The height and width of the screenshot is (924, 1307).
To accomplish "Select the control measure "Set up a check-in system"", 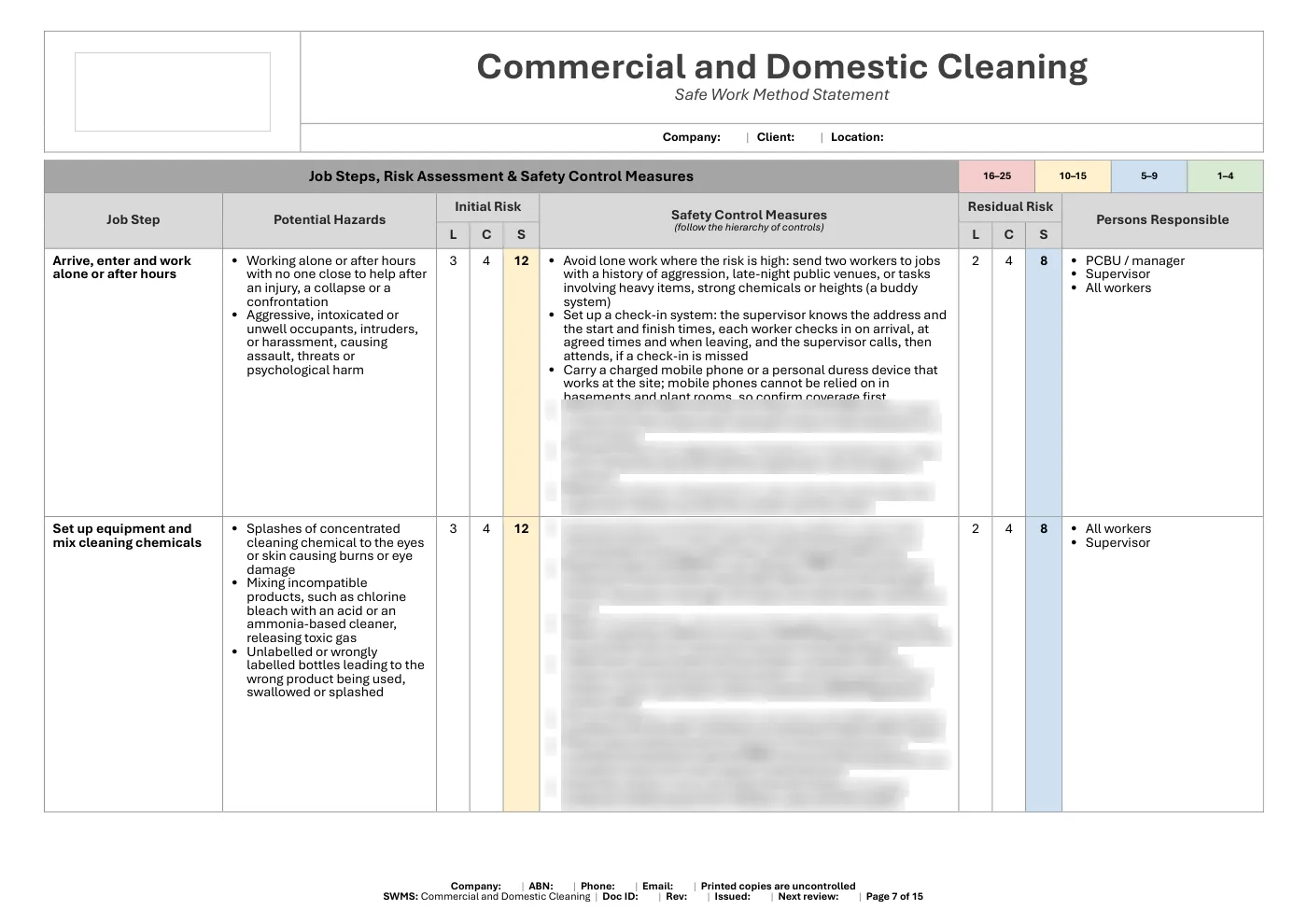I will click(x=754, y=336).
